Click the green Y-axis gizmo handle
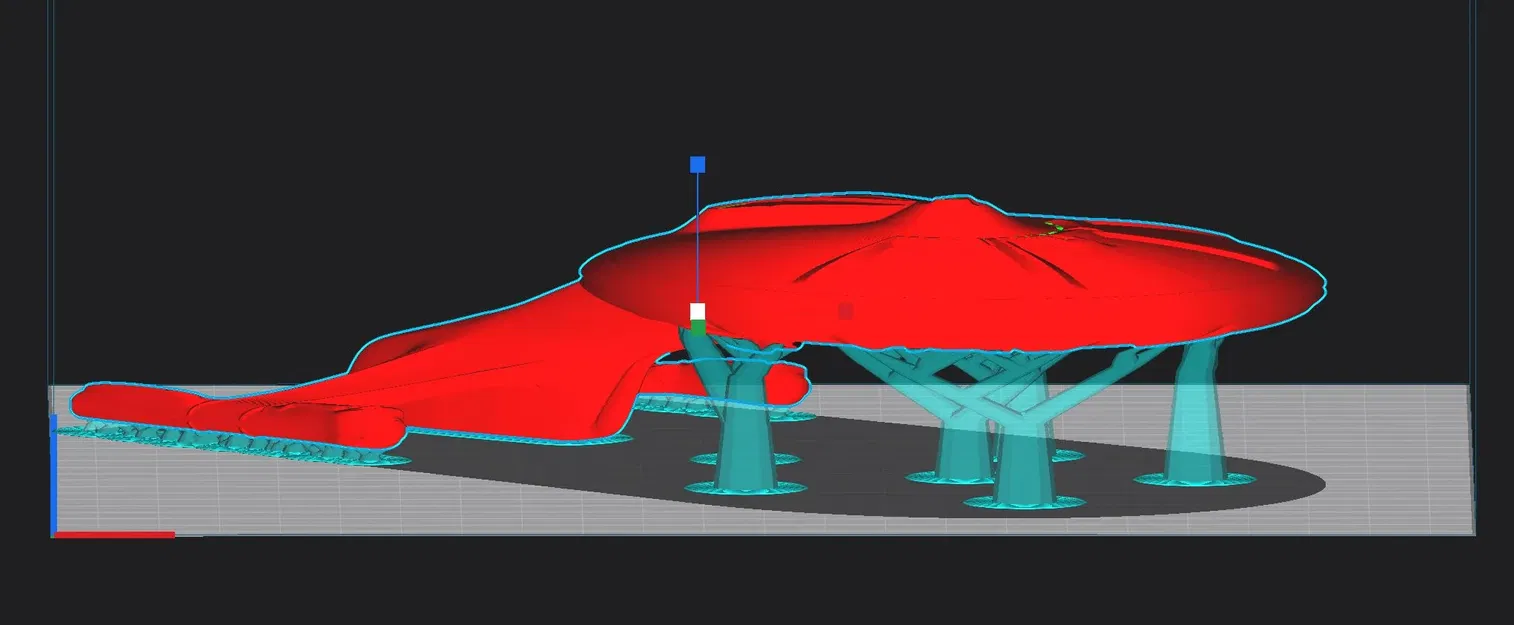This screenshot has height=625, width=1514. coord(698,327)
